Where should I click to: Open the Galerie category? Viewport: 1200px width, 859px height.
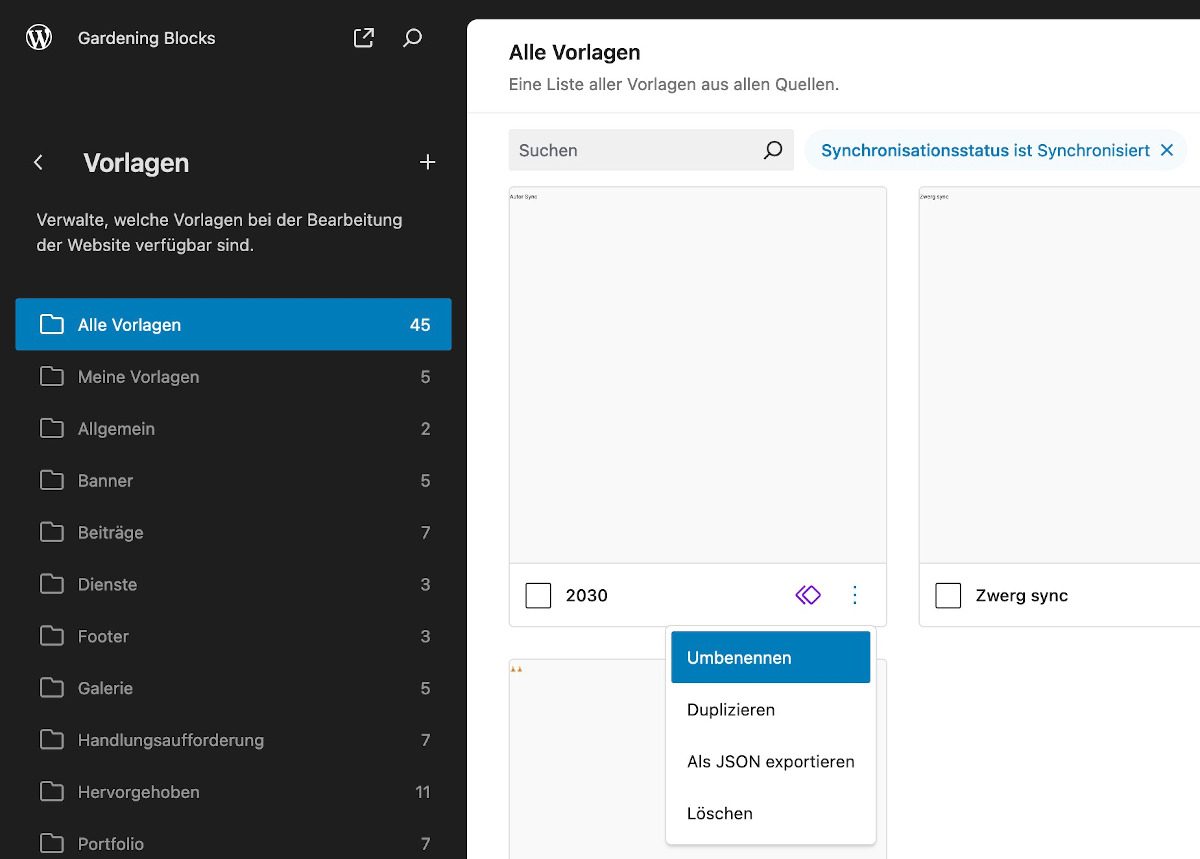coord(234,688)
